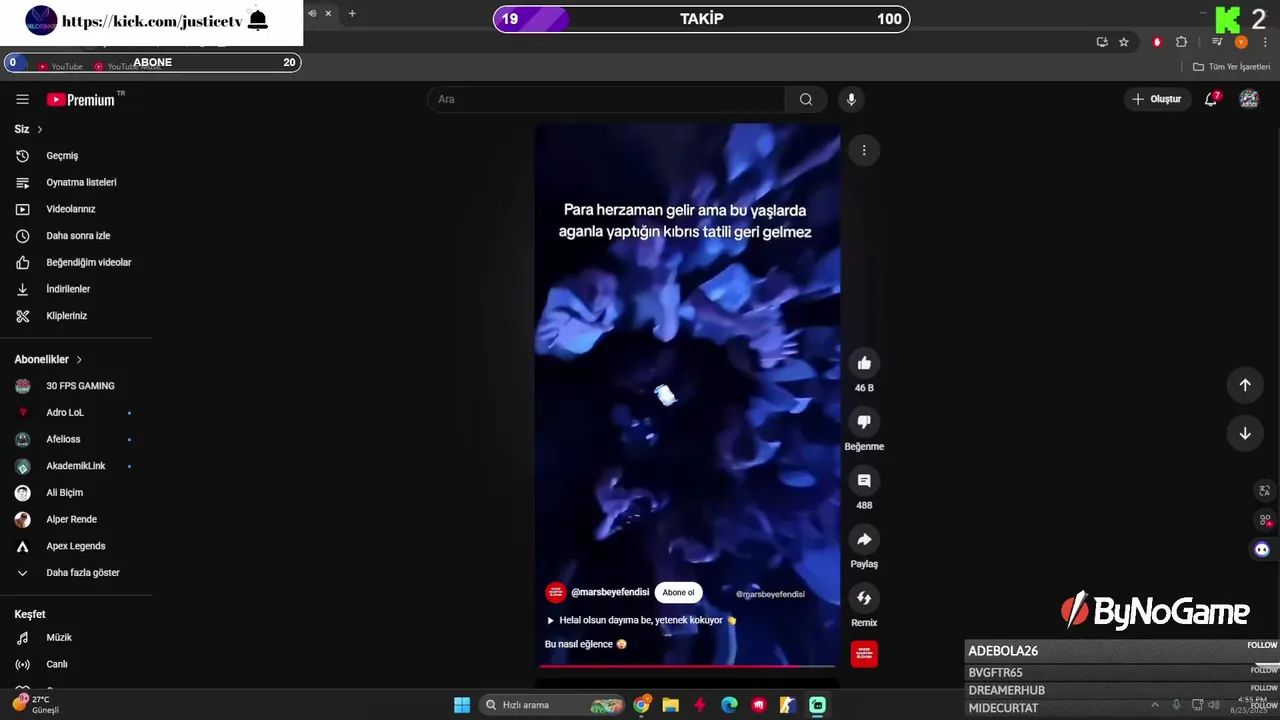Seek on the Short's red progress bar
This screenshot has width=1280, height=720.
tap(687, 666)
